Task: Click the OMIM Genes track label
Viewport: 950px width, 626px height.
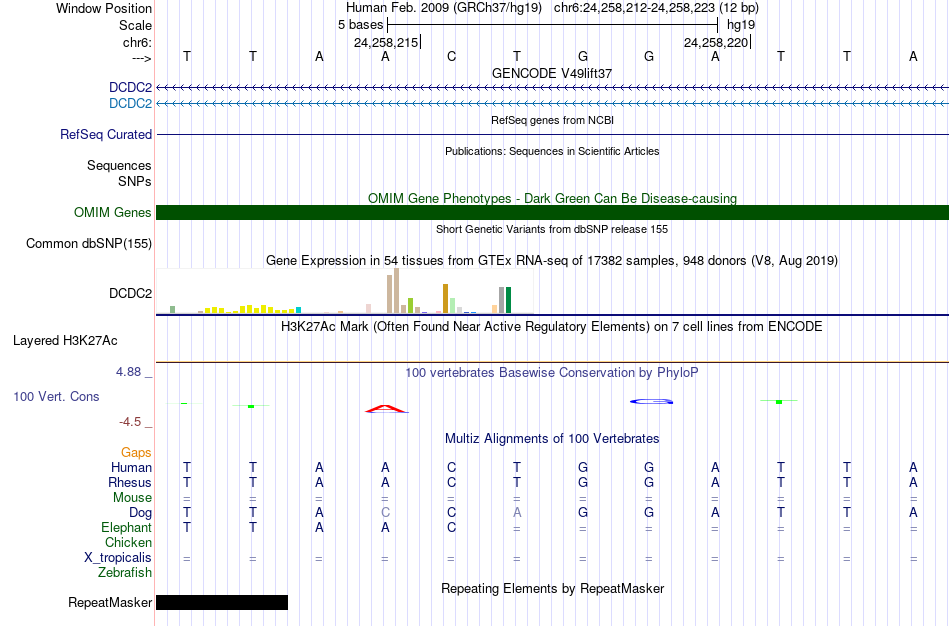Action: click(113, 213)
